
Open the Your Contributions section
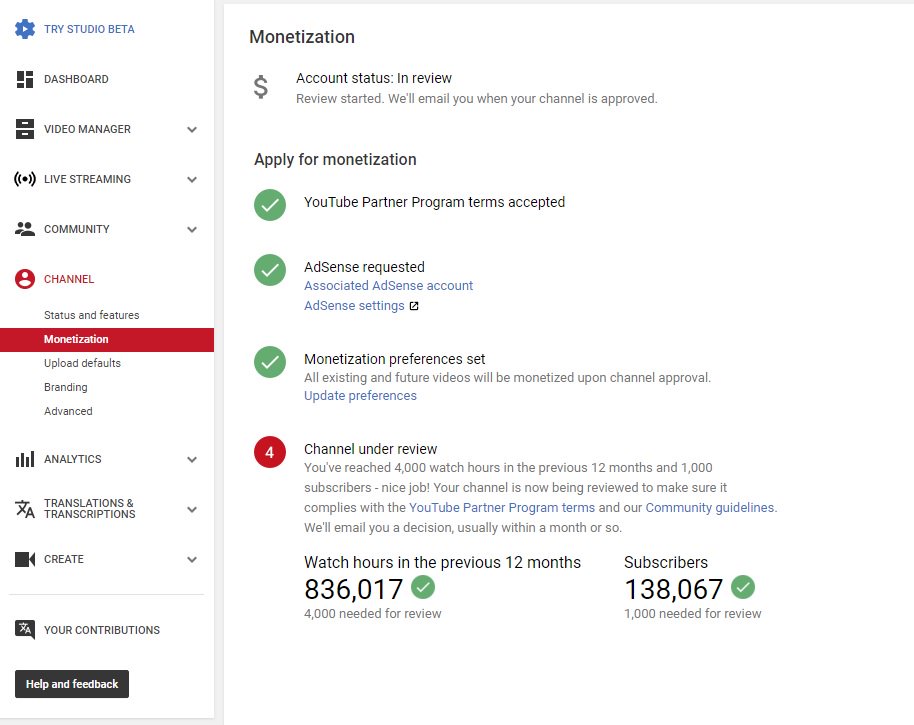[x=101, y=630]
